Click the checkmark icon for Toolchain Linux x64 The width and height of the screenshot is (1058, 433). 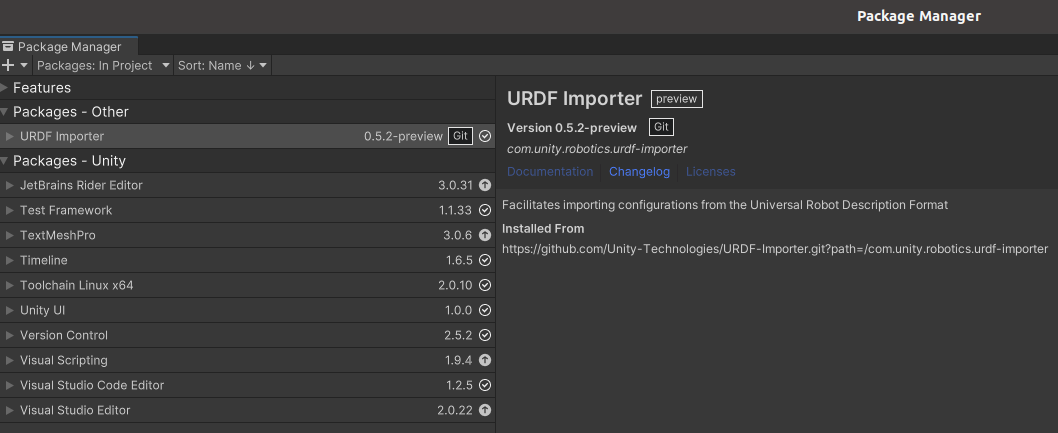(x=485, y=285)
